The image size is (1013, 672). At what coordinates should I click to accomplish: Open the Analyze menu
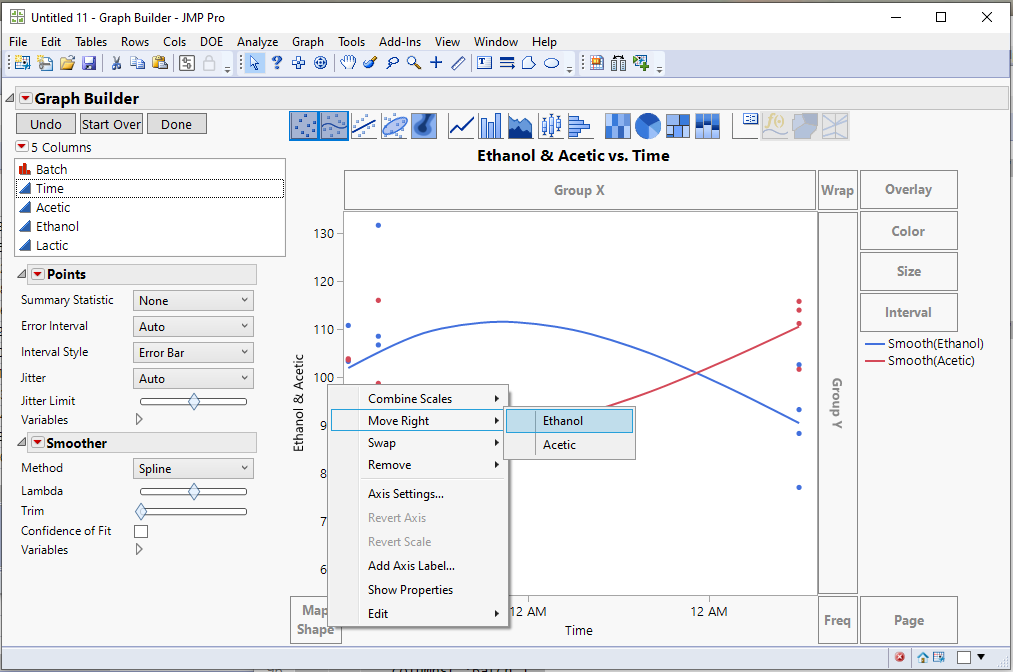point(258,42)
